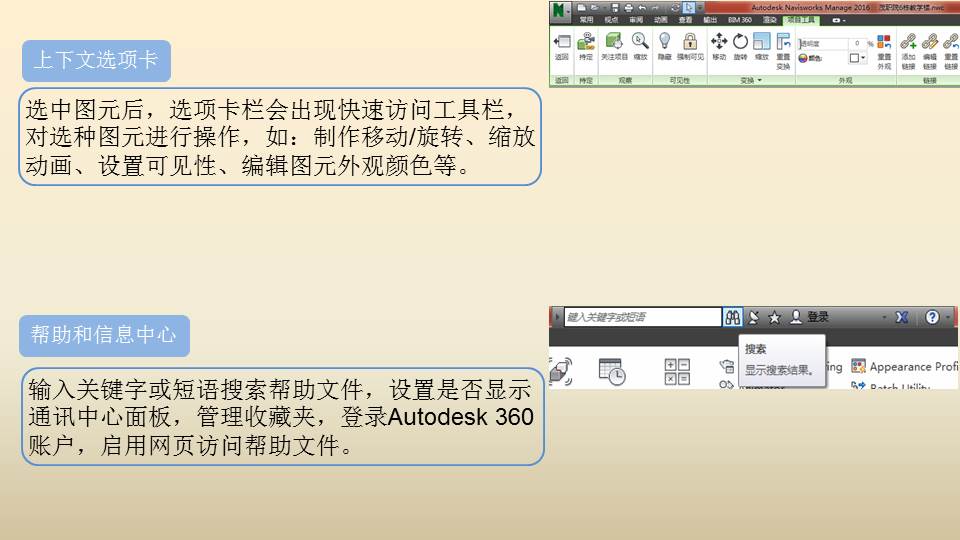This screenshot has height=540, width=960.
Task: Click the 外观 panel title label
Action: click(845, 80)
